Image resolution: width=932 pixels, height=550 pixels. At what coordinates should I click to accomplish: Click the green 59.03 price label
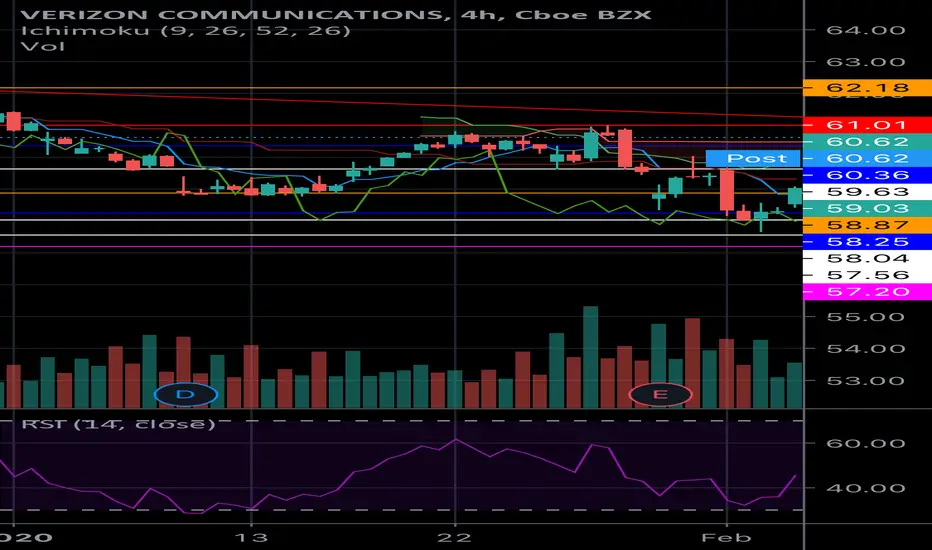(x=867, y=208)
